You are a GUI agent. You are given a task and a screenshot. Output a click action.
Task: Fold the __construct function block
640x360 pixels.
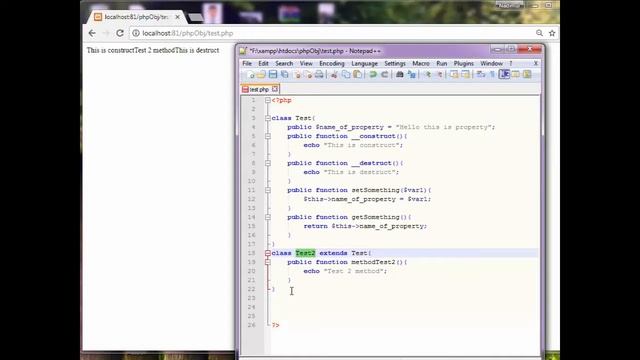(268, 136)
